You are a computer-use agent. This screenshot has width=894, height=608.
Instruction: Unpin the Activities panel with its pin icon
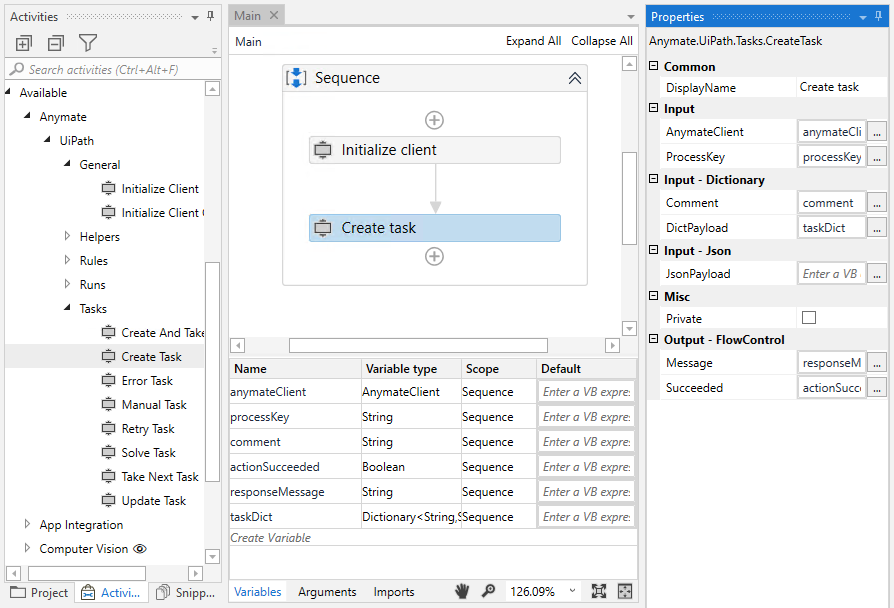[211, 16]
